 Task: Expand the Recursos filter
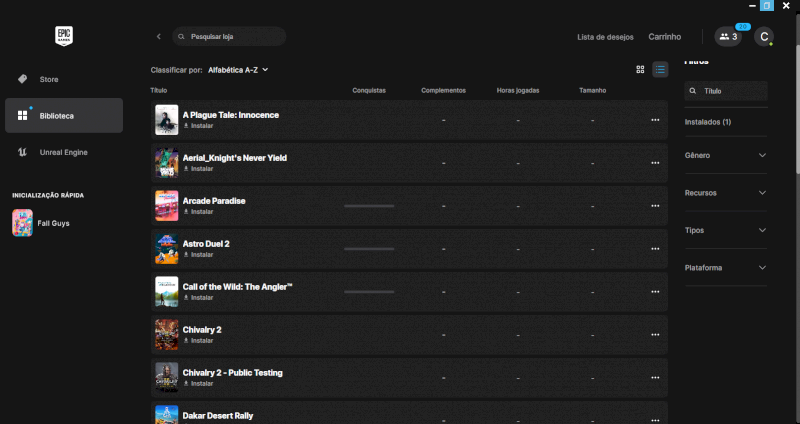(726, 193)
